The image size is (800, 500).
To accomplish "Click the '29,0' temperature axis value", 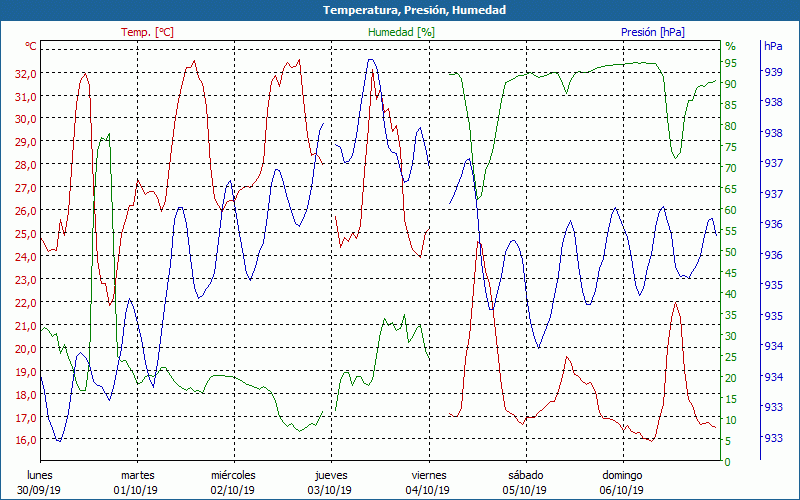I will point(26,142).
